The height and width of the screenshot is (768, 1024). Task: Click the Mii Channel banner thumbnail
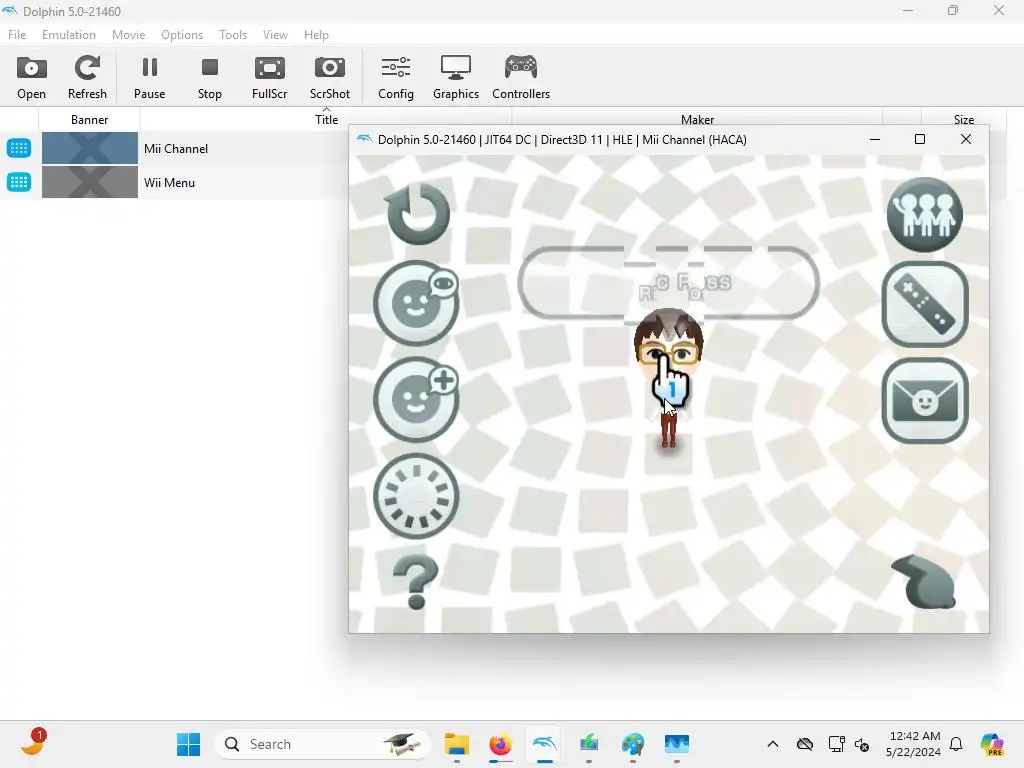(x=89, y=148)
